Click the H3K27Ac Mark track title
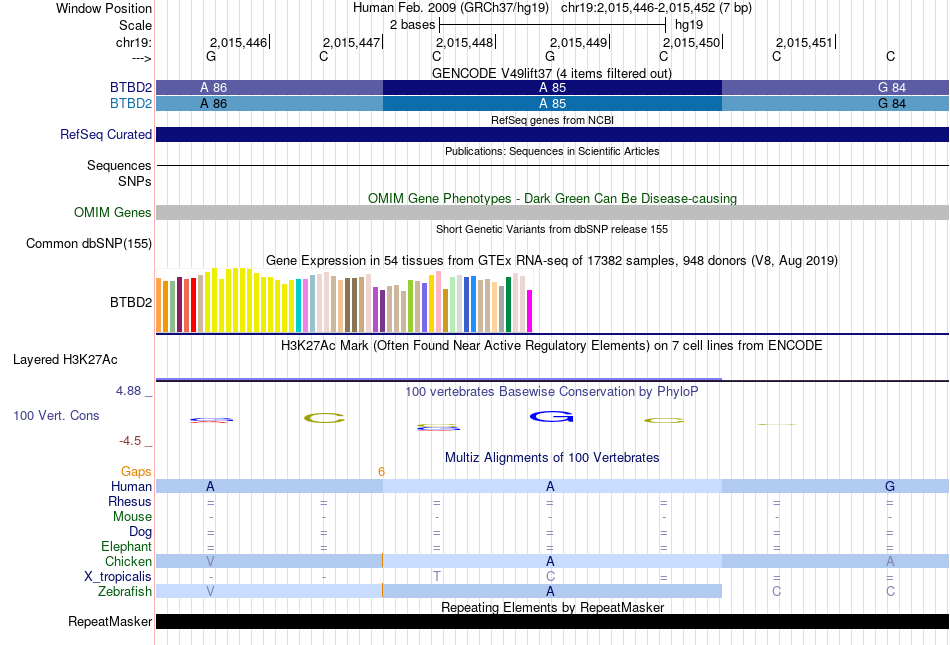Viewport: 950px width, 645px height. (x=552, y=345)
